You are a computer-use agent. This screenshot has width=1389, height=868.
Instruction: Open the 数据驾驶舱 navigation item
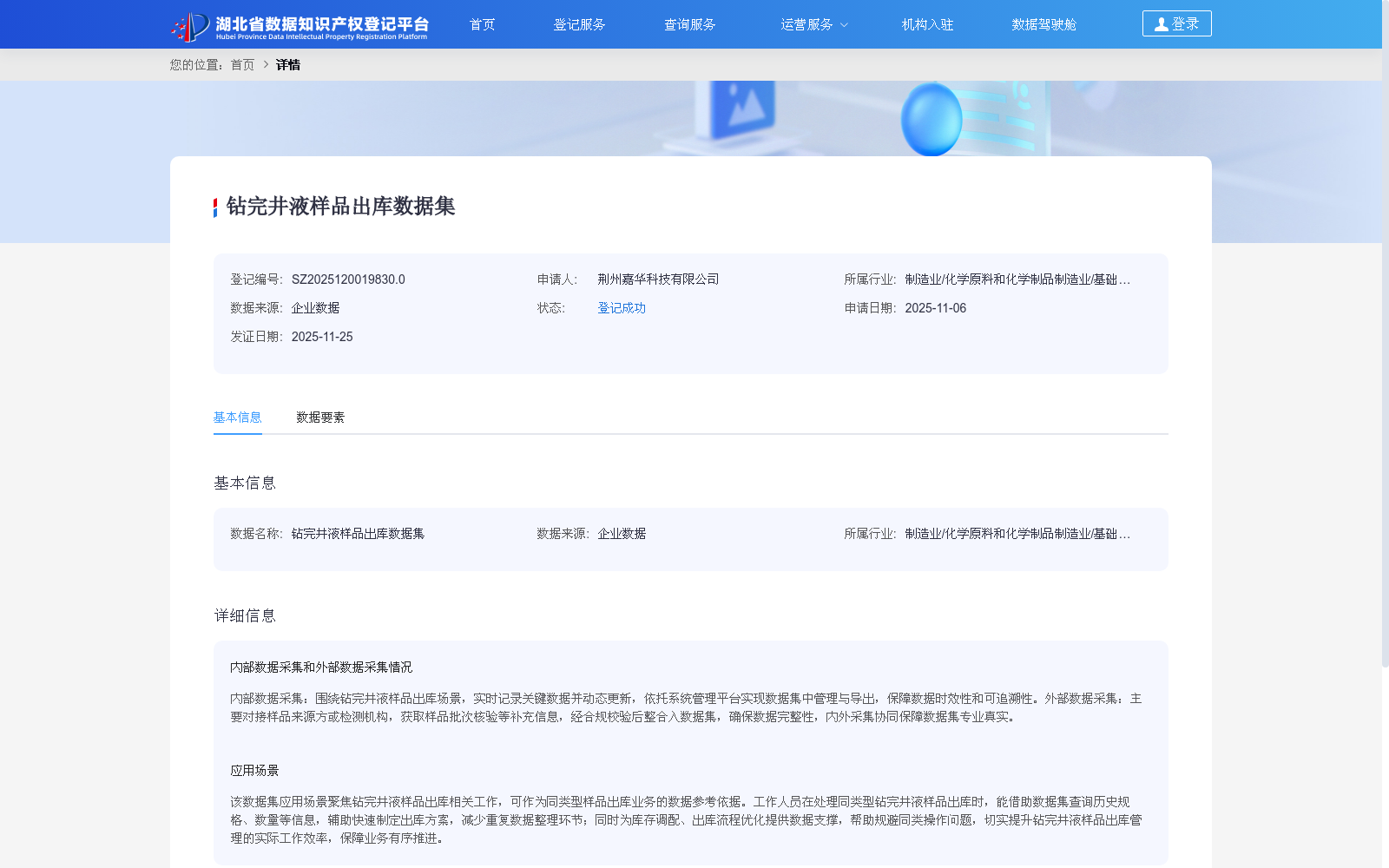(x=1044, y=24)
